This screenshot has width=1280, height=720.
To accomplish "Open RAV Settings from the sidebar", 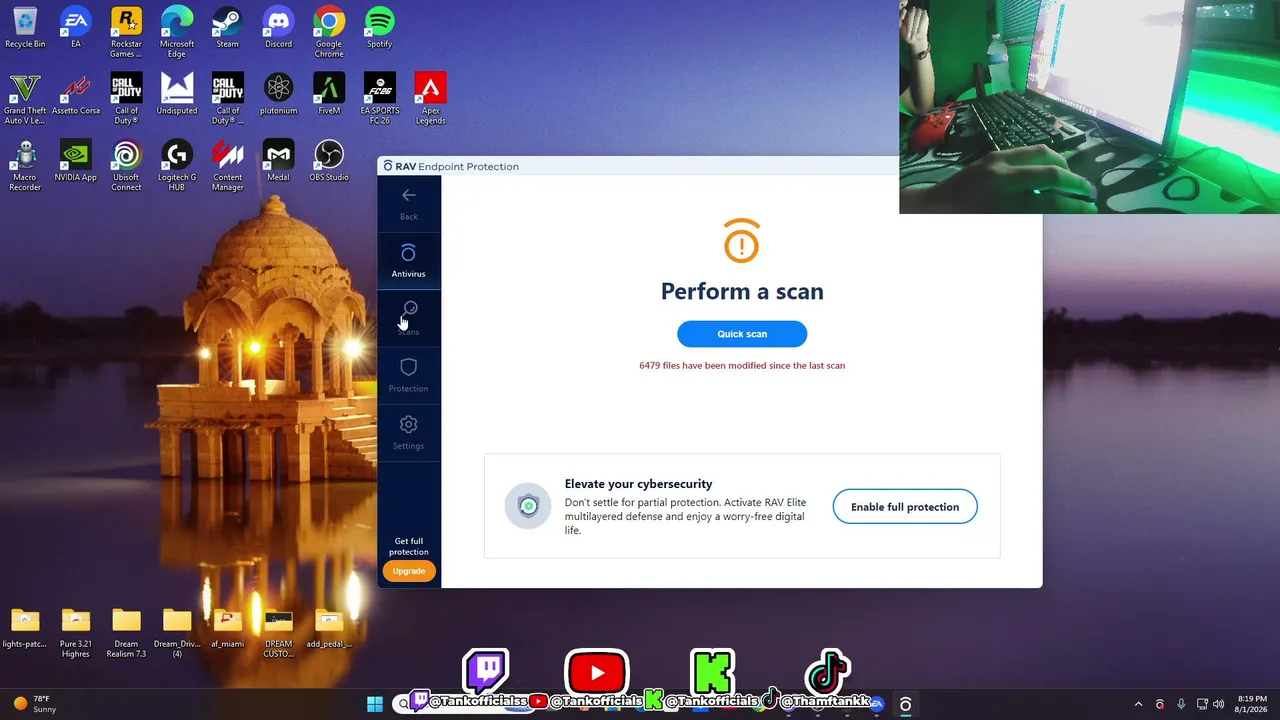I will (408, 432).
